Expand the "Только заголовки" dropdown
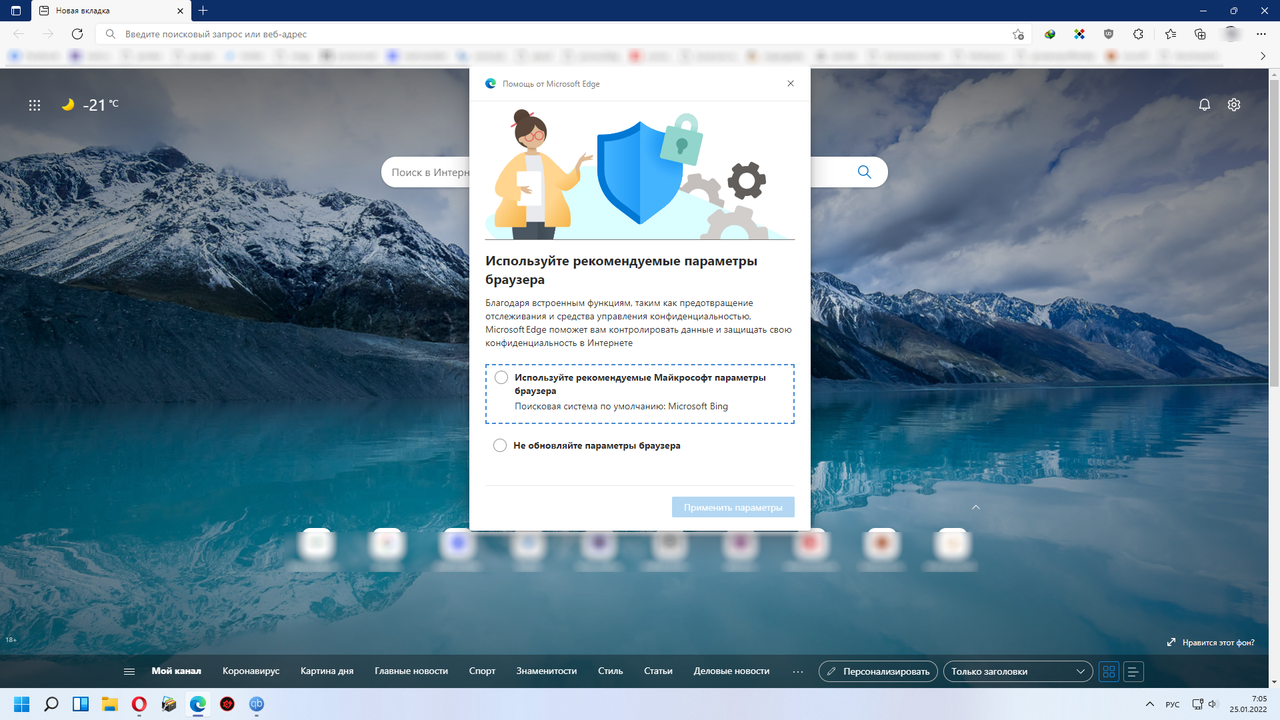The height and width of the screenshot is (720, 1280). [x=1017, y=671]
